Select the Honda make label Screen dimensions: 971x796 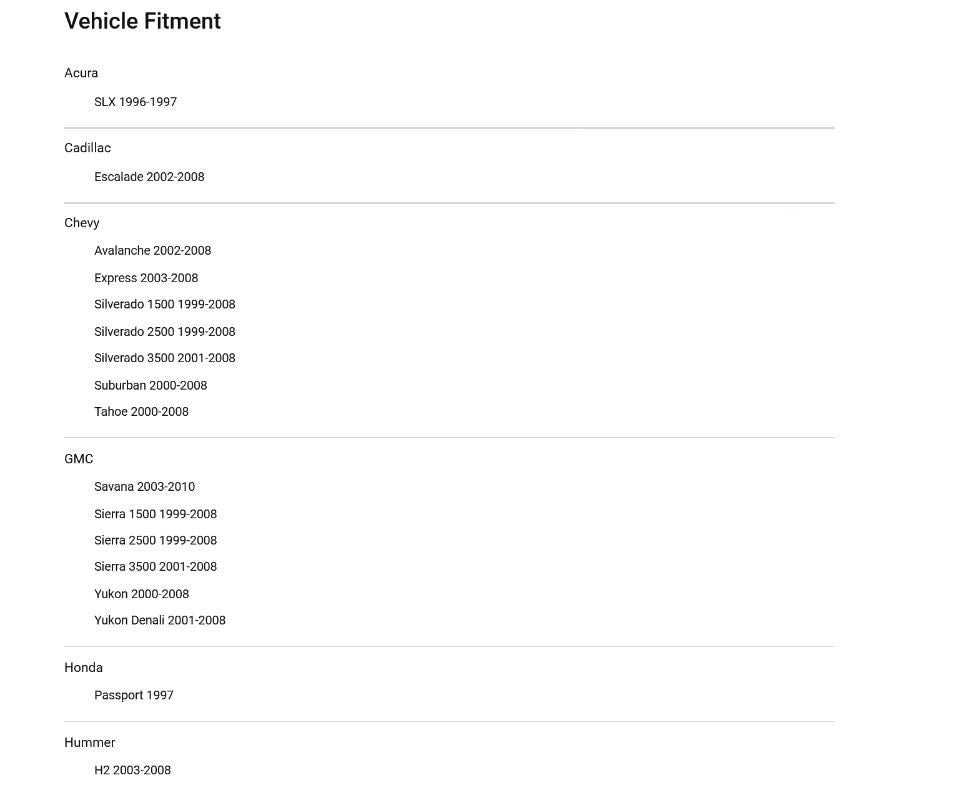(83, 668)
